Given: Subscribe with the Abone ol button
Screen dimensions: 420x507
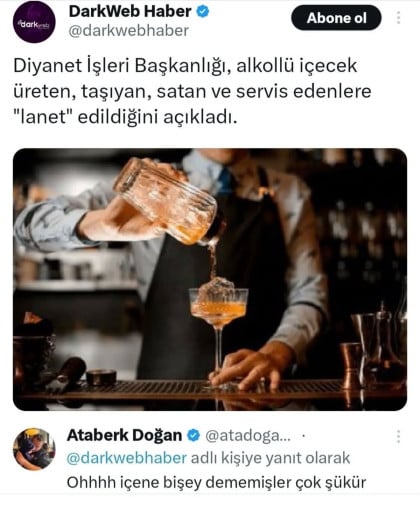Looking at the screenshot, I should tap(336, 18).
